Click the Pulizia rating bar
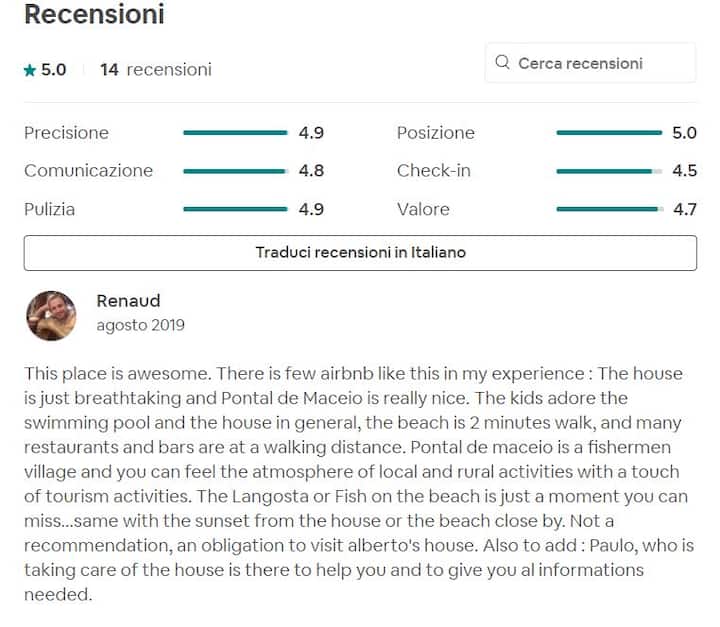The width and height of the screenshot is (720, 627). [x=235, y=209]
